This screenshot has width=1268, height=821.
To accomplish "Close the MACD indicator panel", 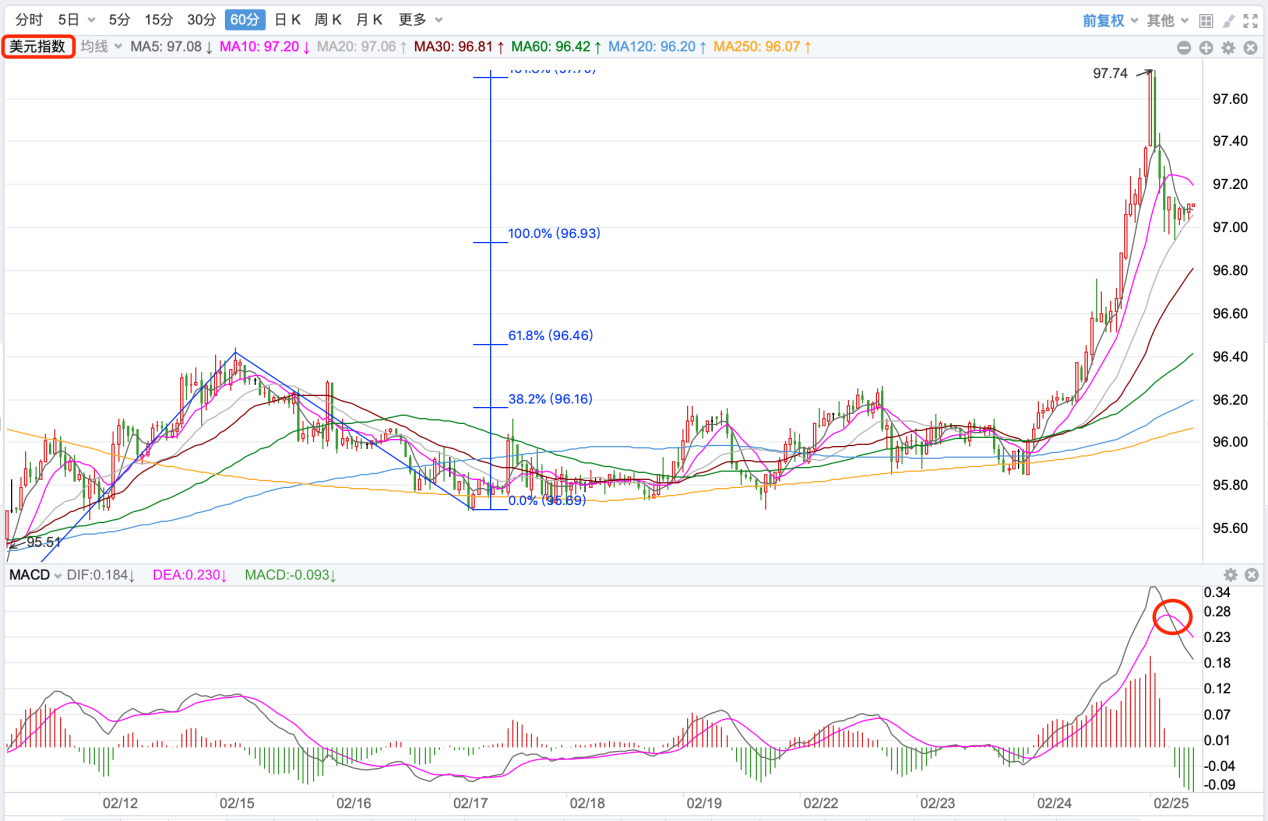I will point(1251,575).
